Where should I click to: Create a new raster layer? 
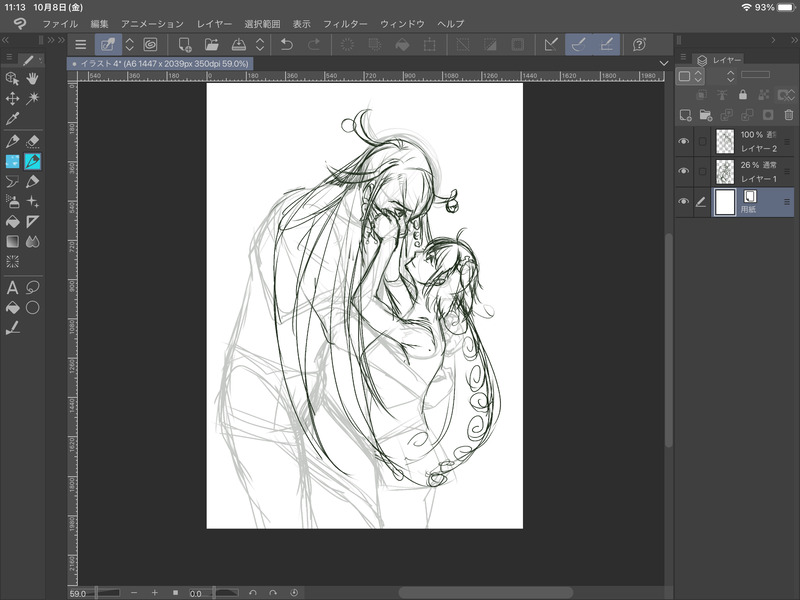click(x=685, y=115)
